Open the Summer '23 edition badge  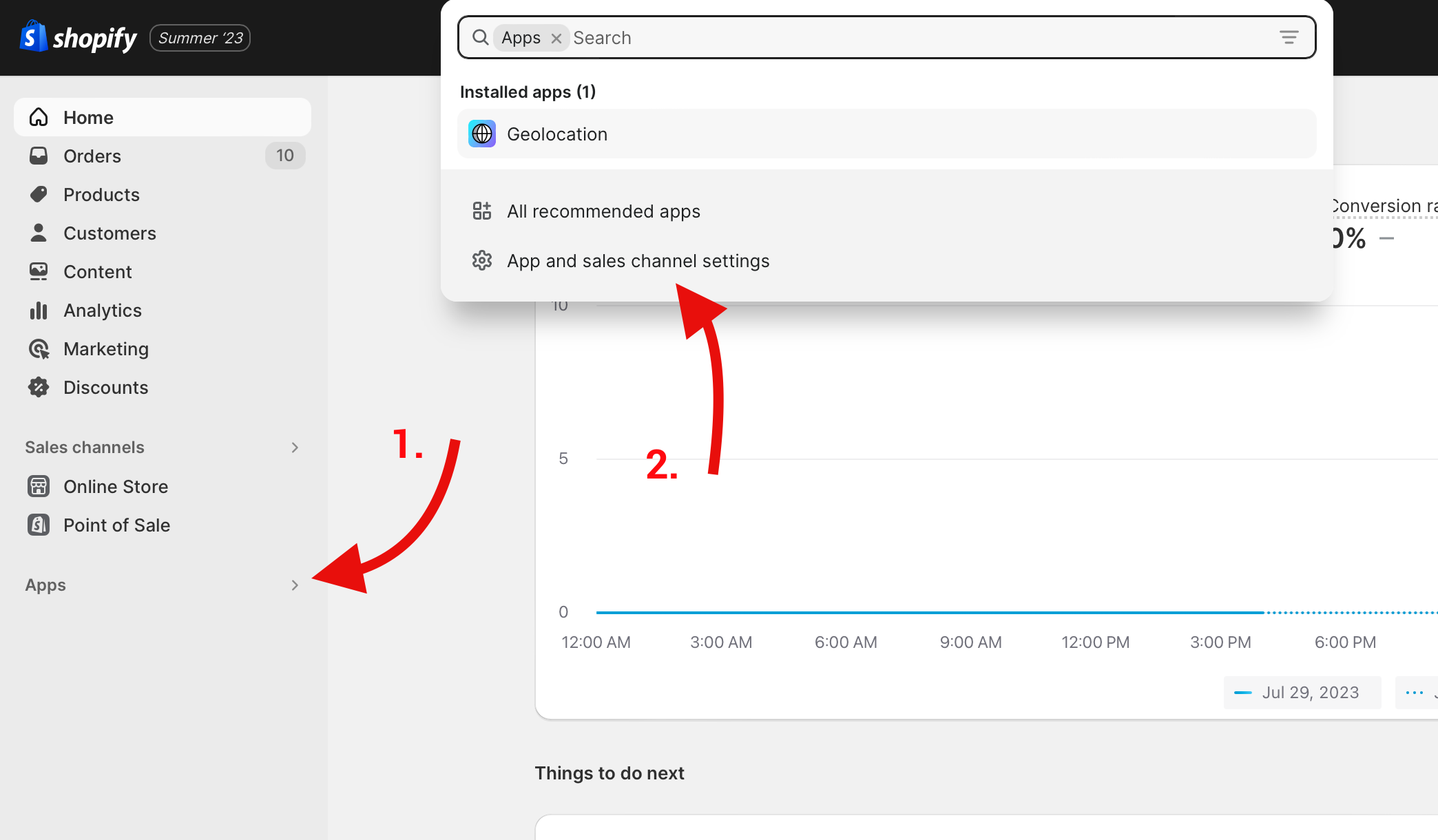point(200,38)
